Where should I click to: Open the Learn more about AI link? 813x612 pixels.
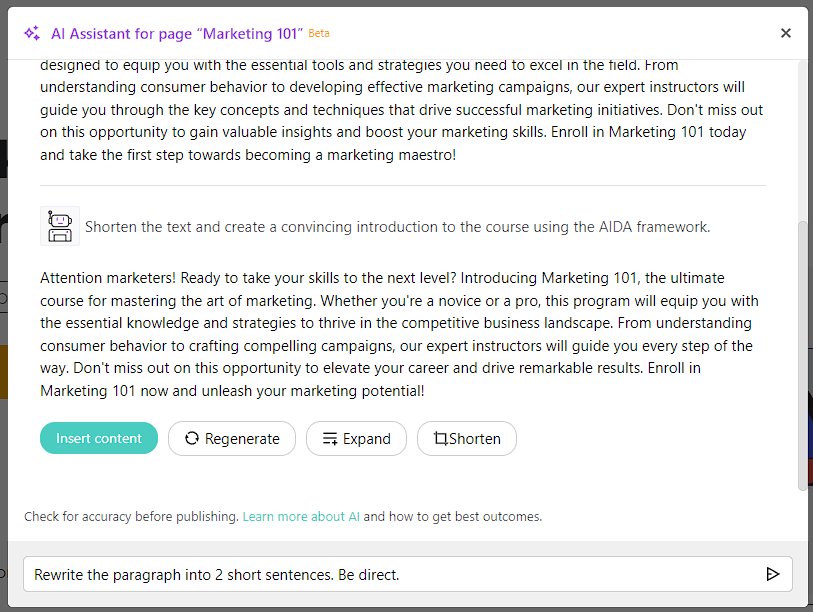pos(301,516)
